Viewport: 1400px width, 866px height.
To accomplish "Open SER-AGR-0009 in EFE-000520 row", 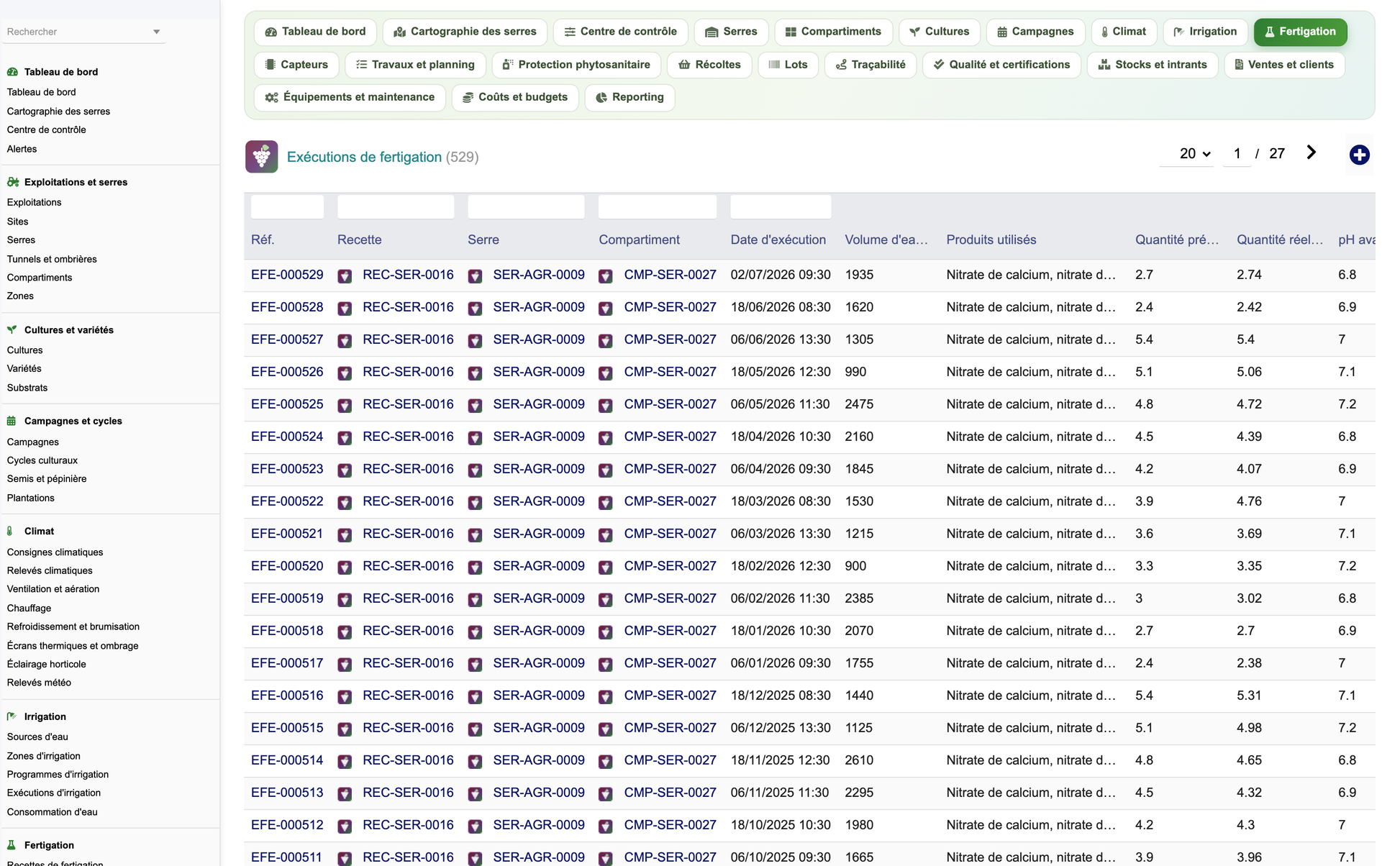I will (539, 566).
